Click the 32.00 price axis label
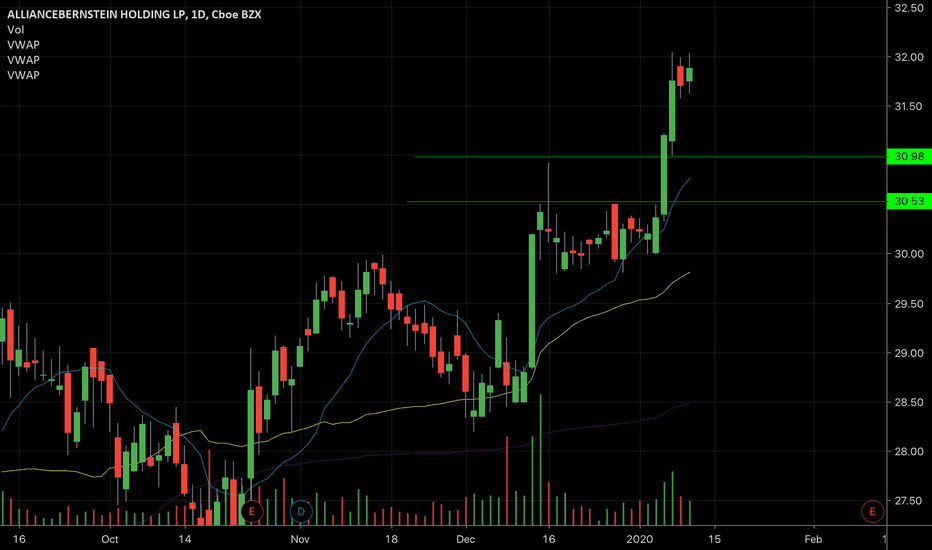The image size is (932, 550). (909, 57)
